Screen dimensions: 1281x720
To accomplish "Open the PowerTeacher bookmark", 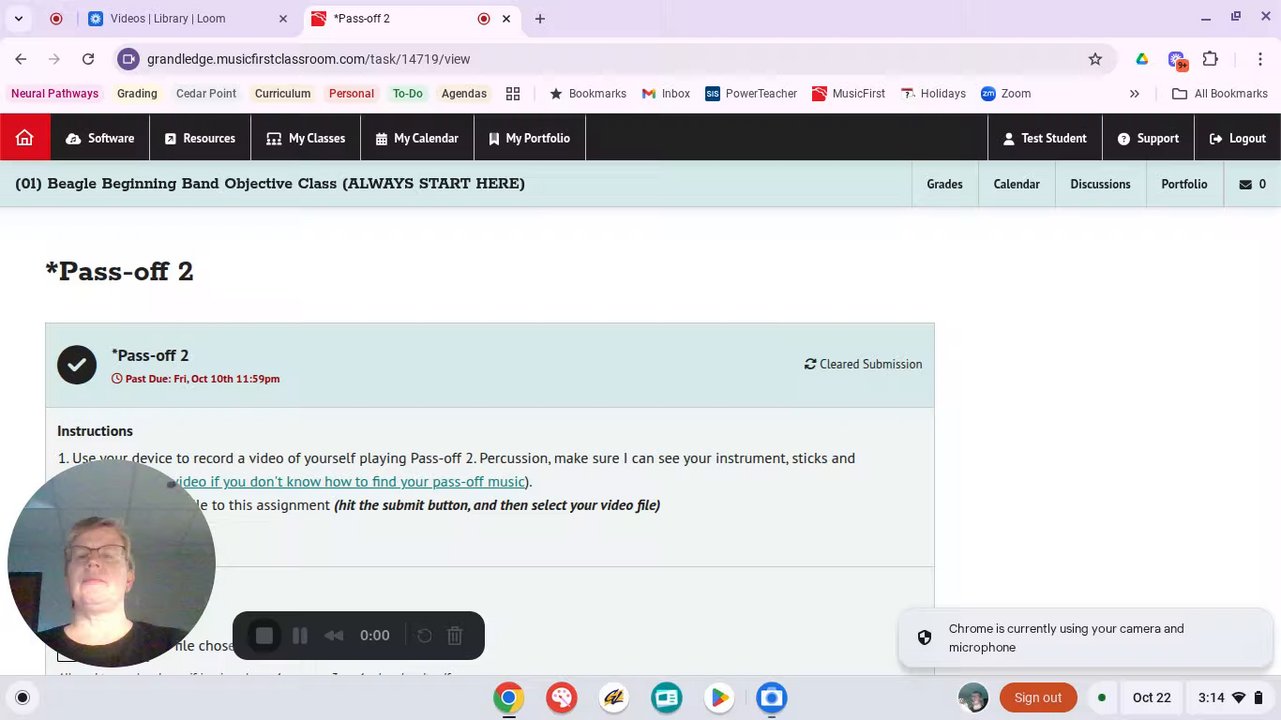I will (751, 93).
